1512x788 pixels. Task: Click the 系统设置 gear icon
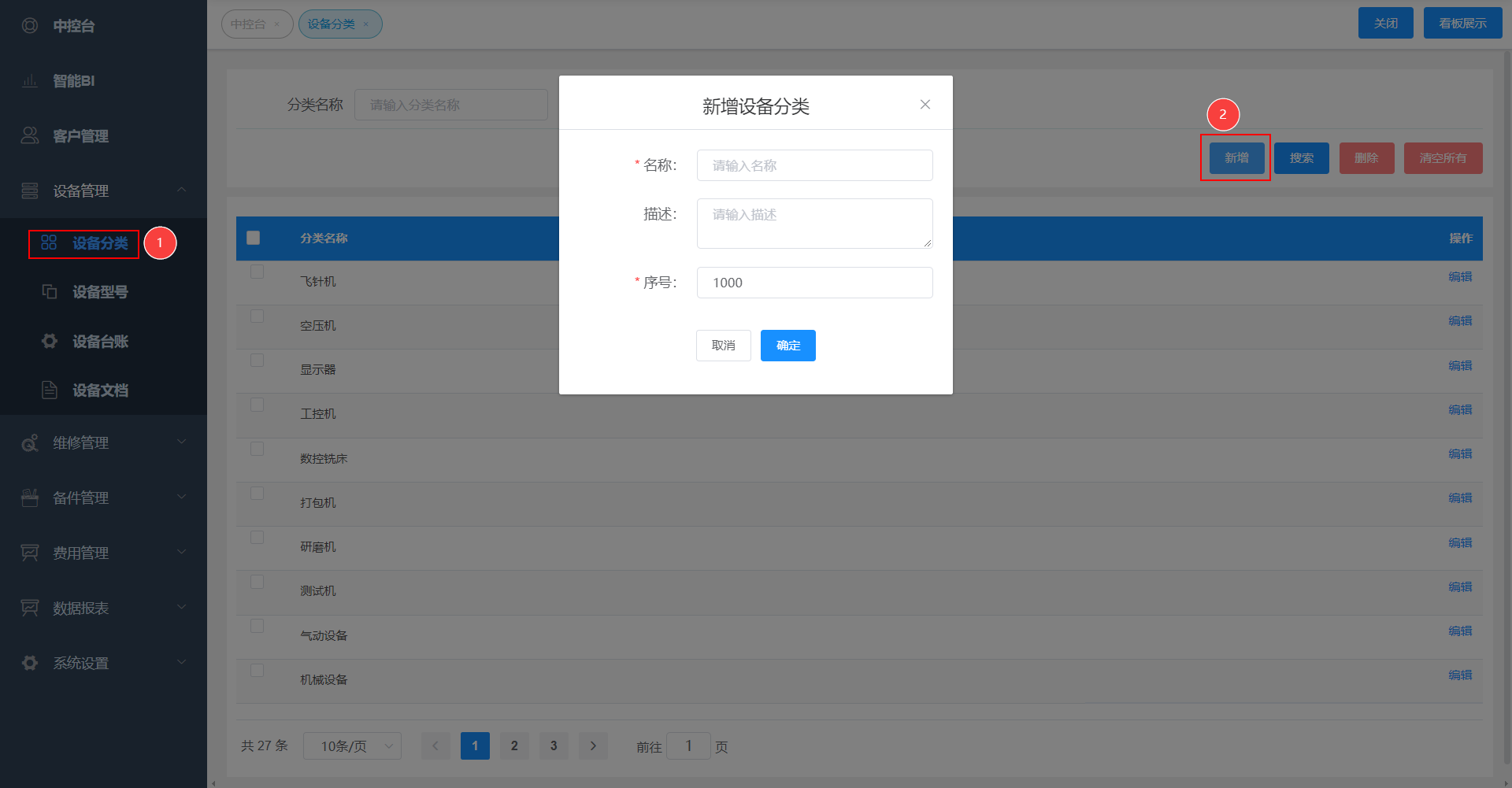click(x=30, y=664)
